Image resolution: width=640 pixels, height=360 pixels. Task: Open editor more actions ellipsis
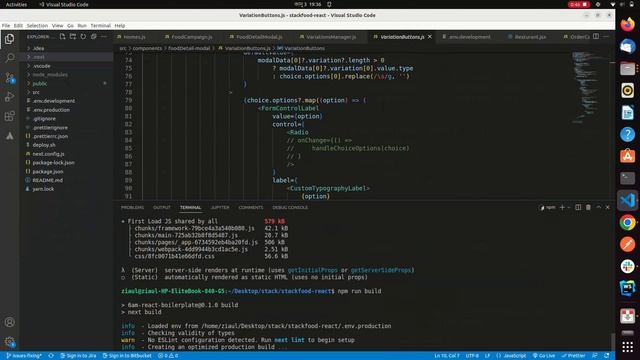pos(606,37)
